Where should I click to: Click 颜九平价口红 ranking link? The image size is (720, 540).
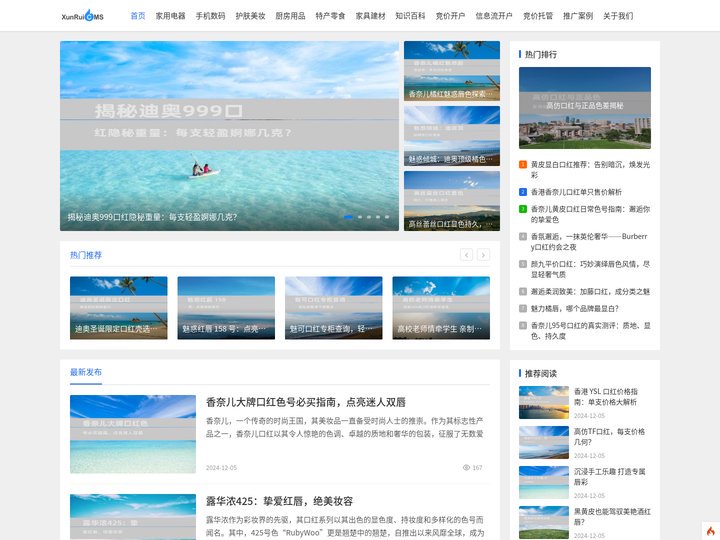pos(590,269)
